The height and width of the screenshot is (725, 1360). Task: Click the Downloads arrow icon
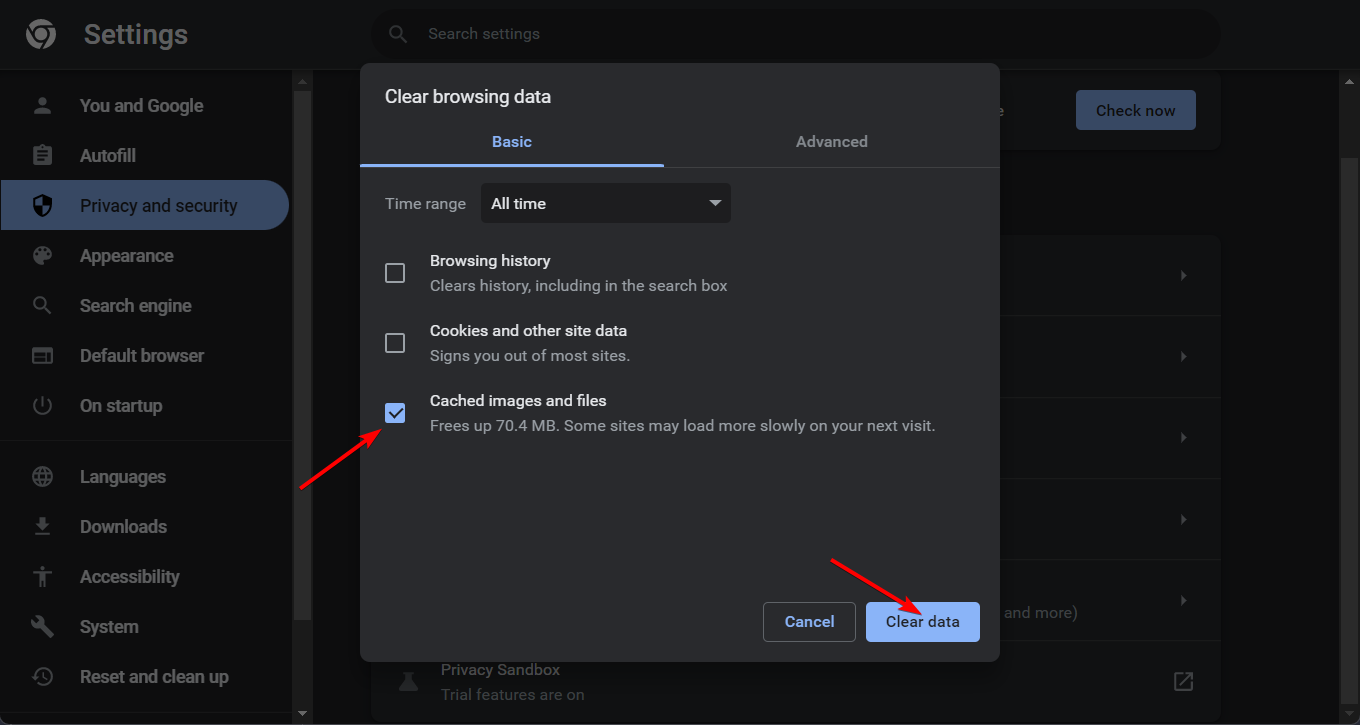pos(42,527)
